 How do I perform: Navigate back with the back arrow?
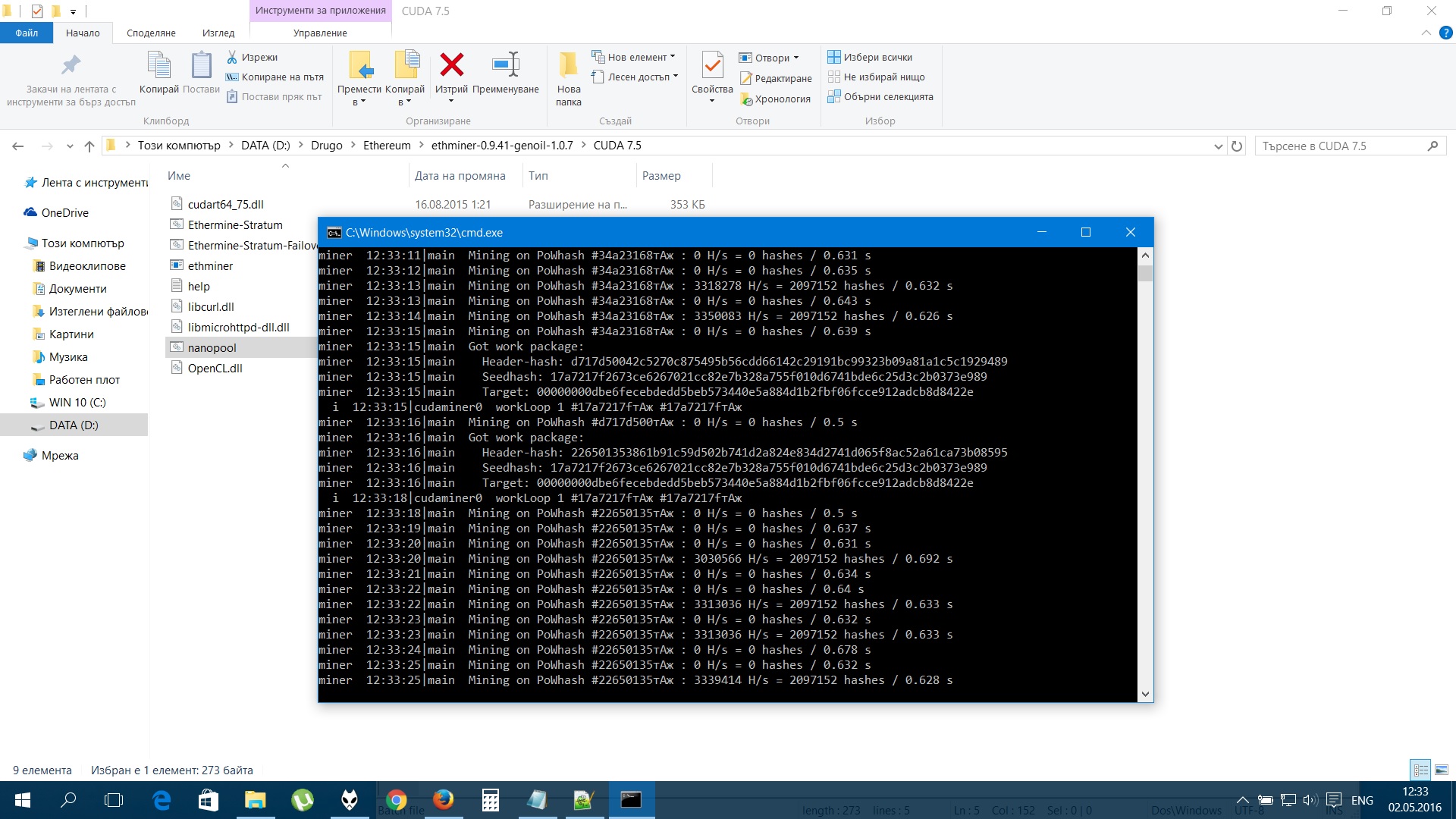point(18,146)
